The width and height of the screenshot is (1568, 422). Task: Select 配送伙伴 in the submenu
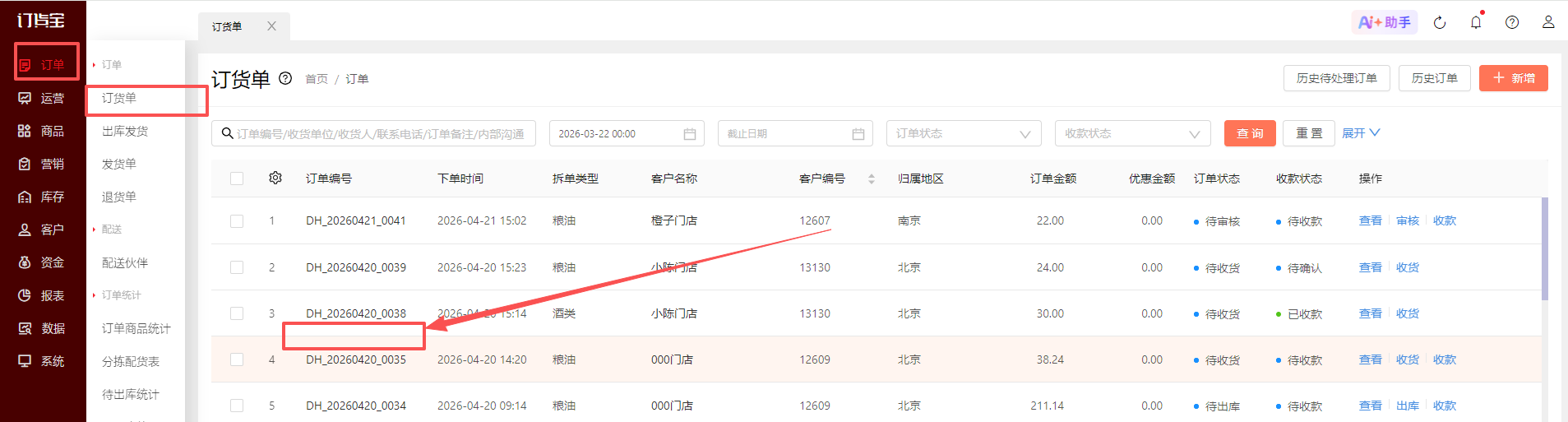125,262
